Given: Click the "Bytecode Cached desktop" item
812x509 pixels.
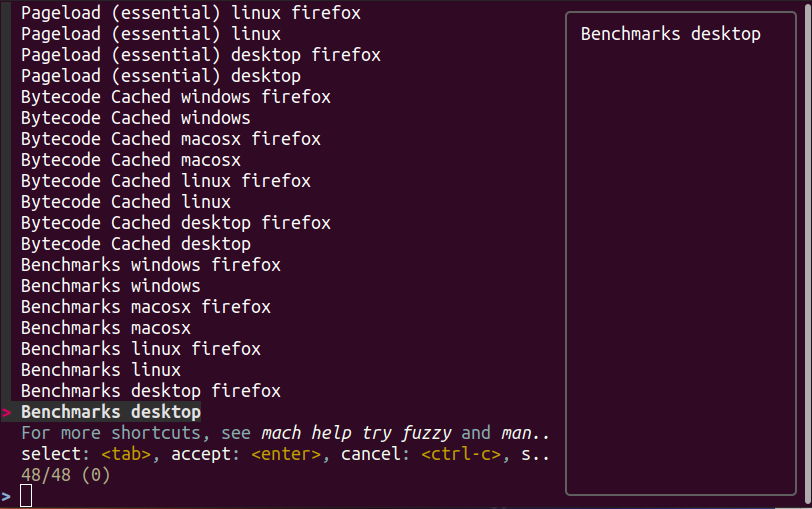Looking at the screenshot, I should click(x=135, y=244).
